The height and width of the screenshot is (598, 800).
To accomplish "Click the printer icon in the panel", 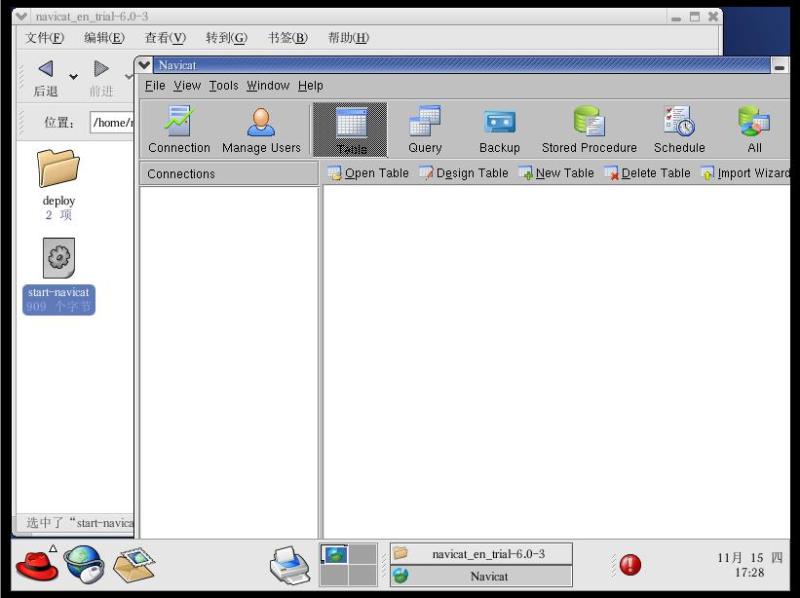I will pos(290,566).
